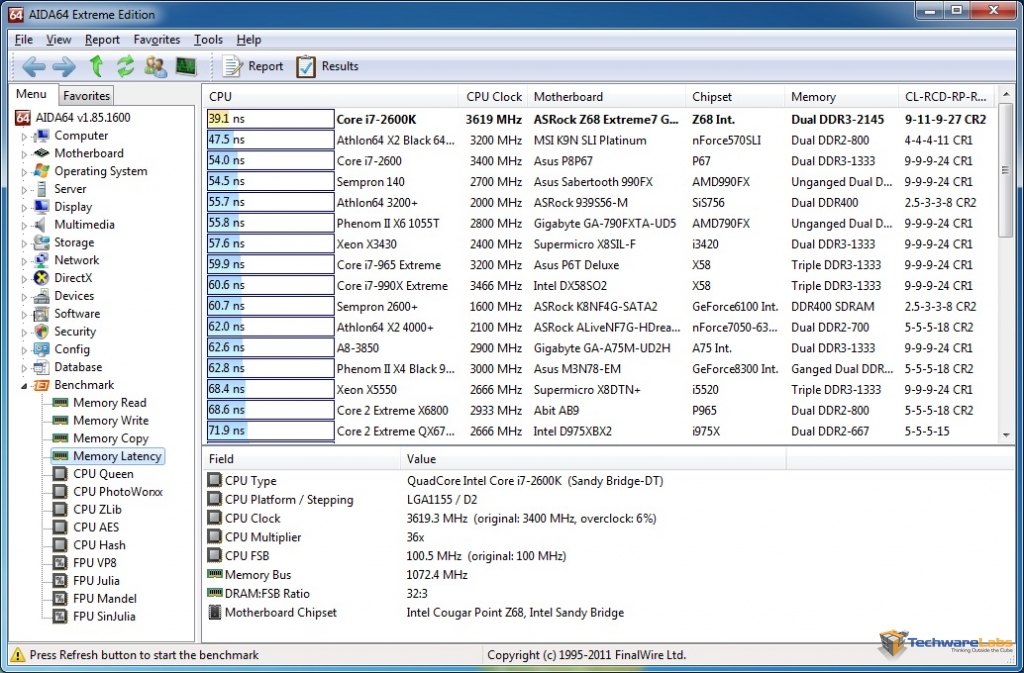The height and width of the screenshot is (673, 1024).
Task: Click the green Up arrow toolbar icon
Action: 96,66
